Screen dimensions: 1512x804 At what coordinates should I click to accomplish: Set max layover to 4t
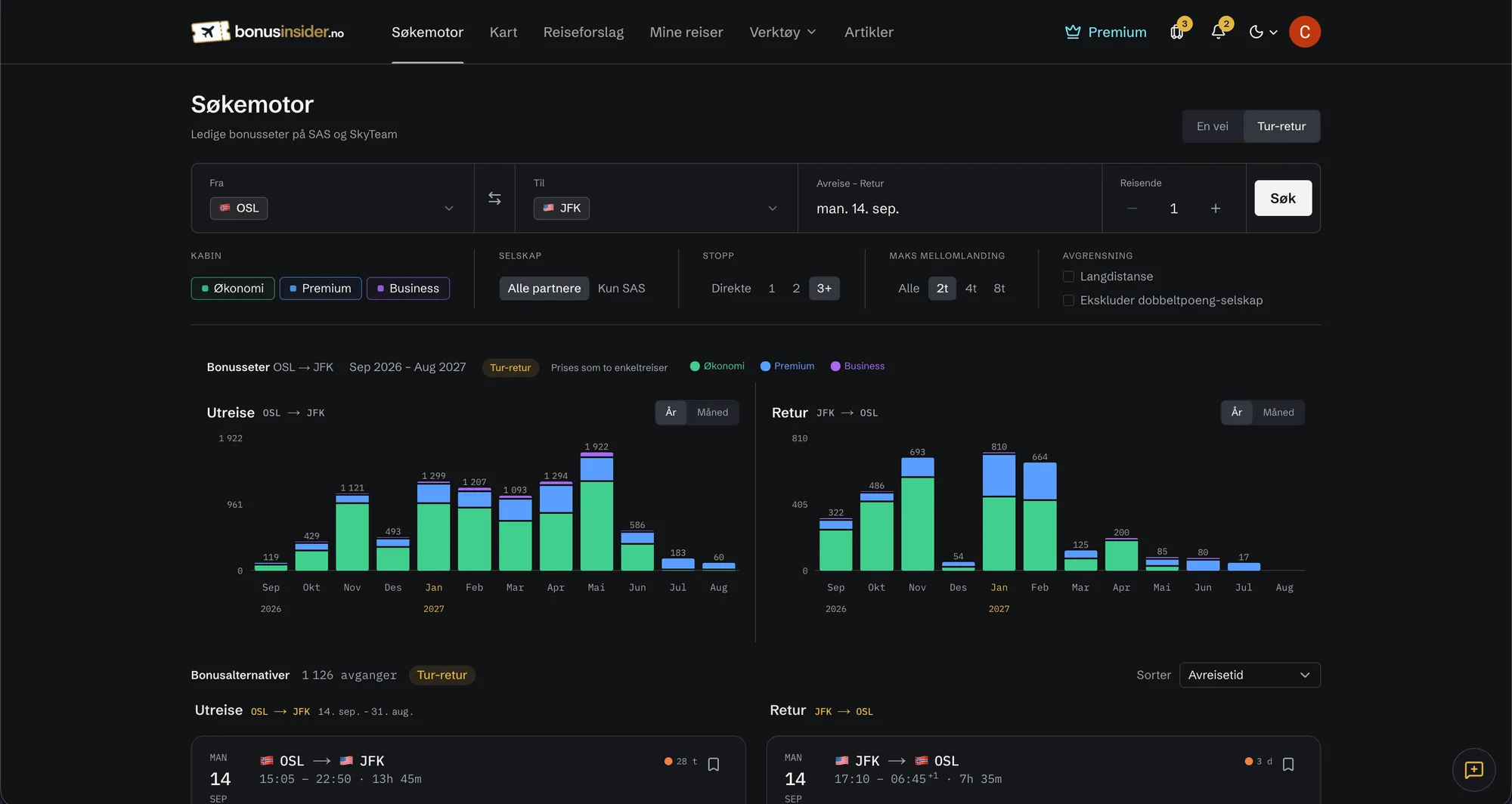pyautogui.click(x=971, y=288)
